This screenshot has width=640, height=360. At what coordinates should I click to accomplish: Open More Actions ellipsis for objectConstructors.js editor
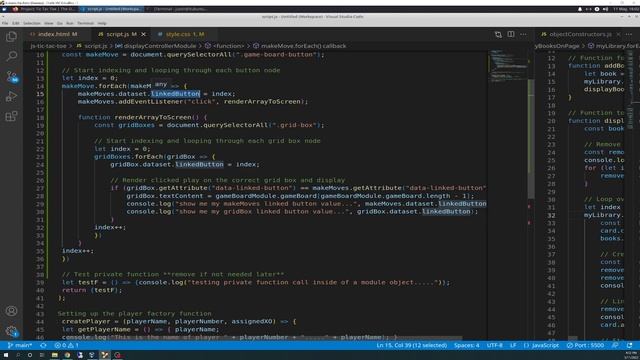629,34
